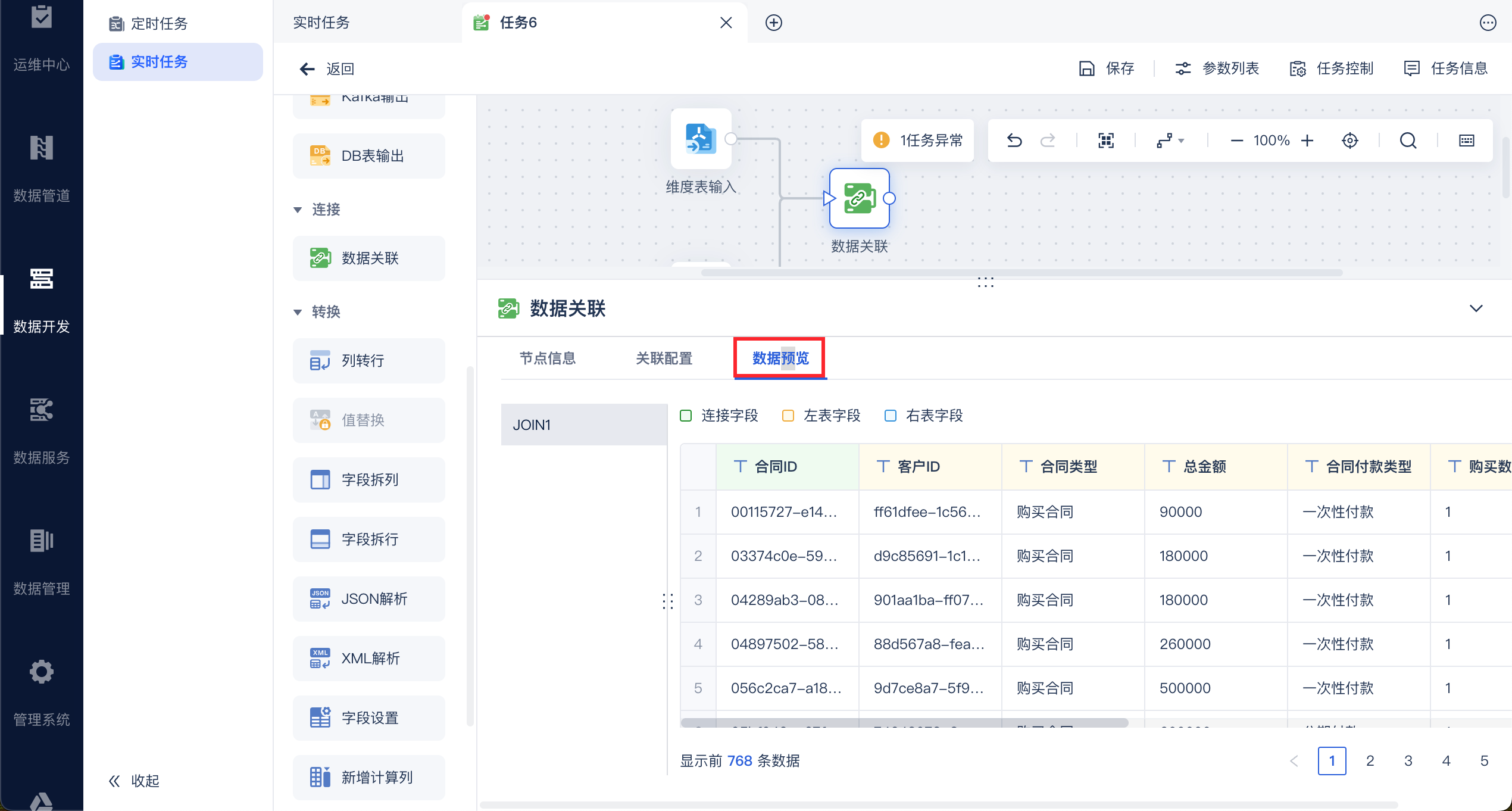Click the zoom in plus icon
Viewport: 1512px width, 811px height.
coord(1307,141)
